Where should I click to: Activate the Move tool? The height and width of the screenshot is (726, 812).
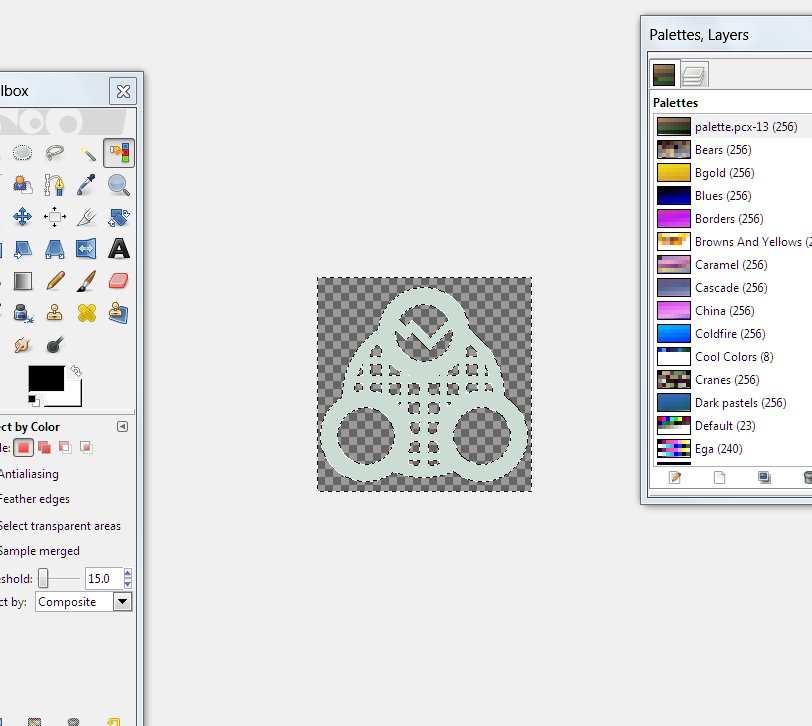[x=23, y=217]
